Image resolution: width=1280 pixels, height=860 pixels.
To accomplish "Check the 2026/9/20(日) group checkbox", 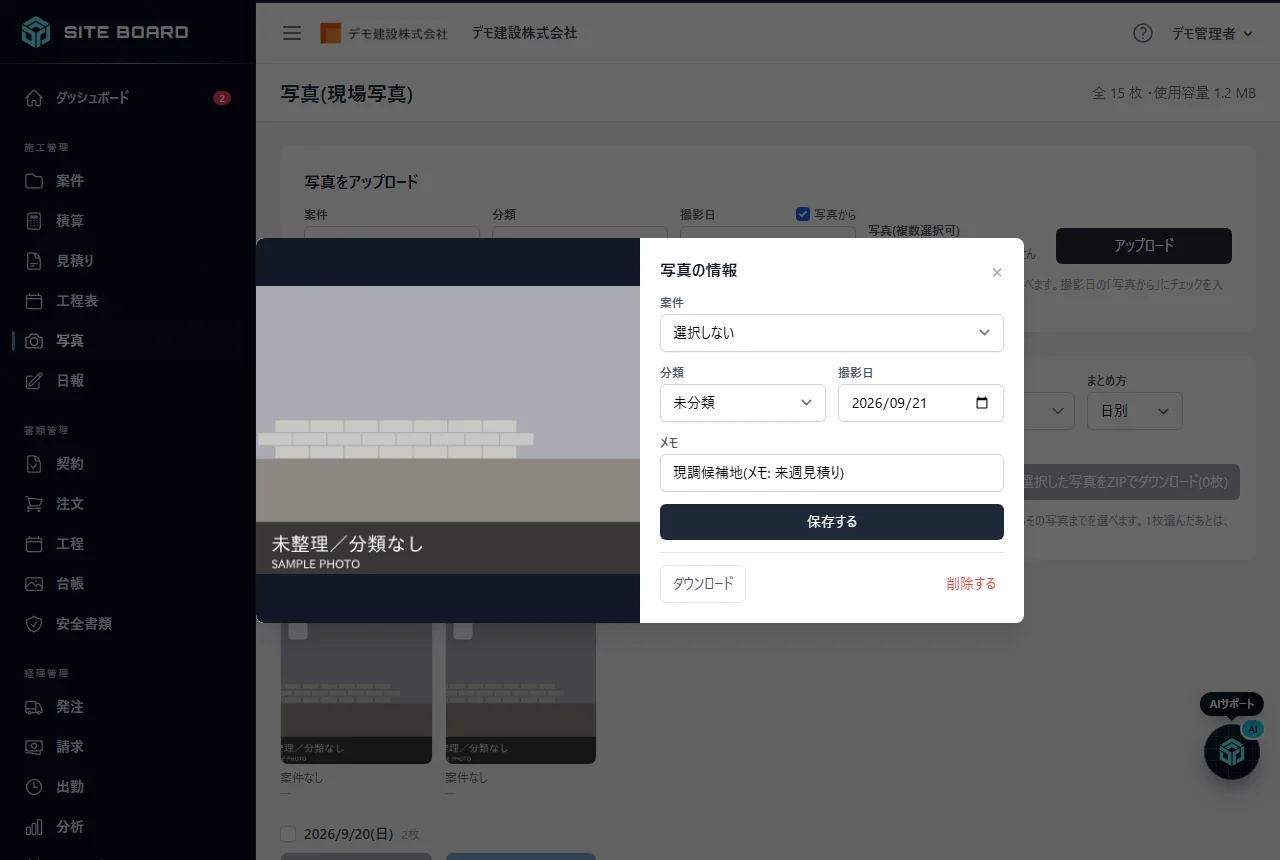I will pos(289,834).
